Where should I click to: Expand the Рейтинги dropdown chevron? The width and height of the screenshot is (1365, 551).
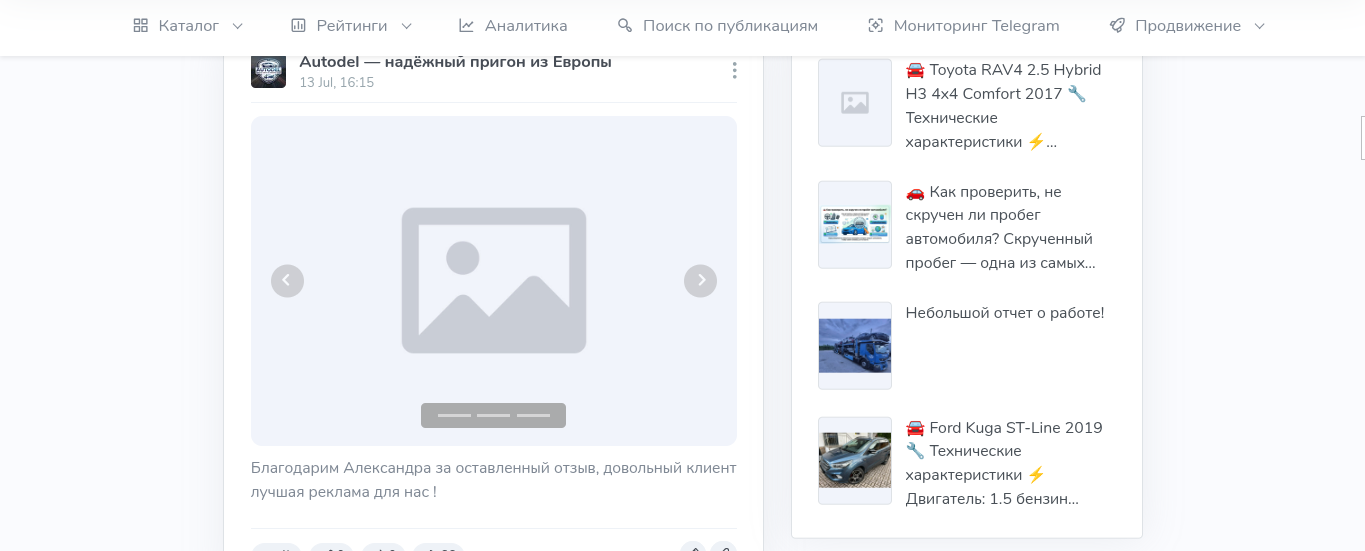[406, 26]
